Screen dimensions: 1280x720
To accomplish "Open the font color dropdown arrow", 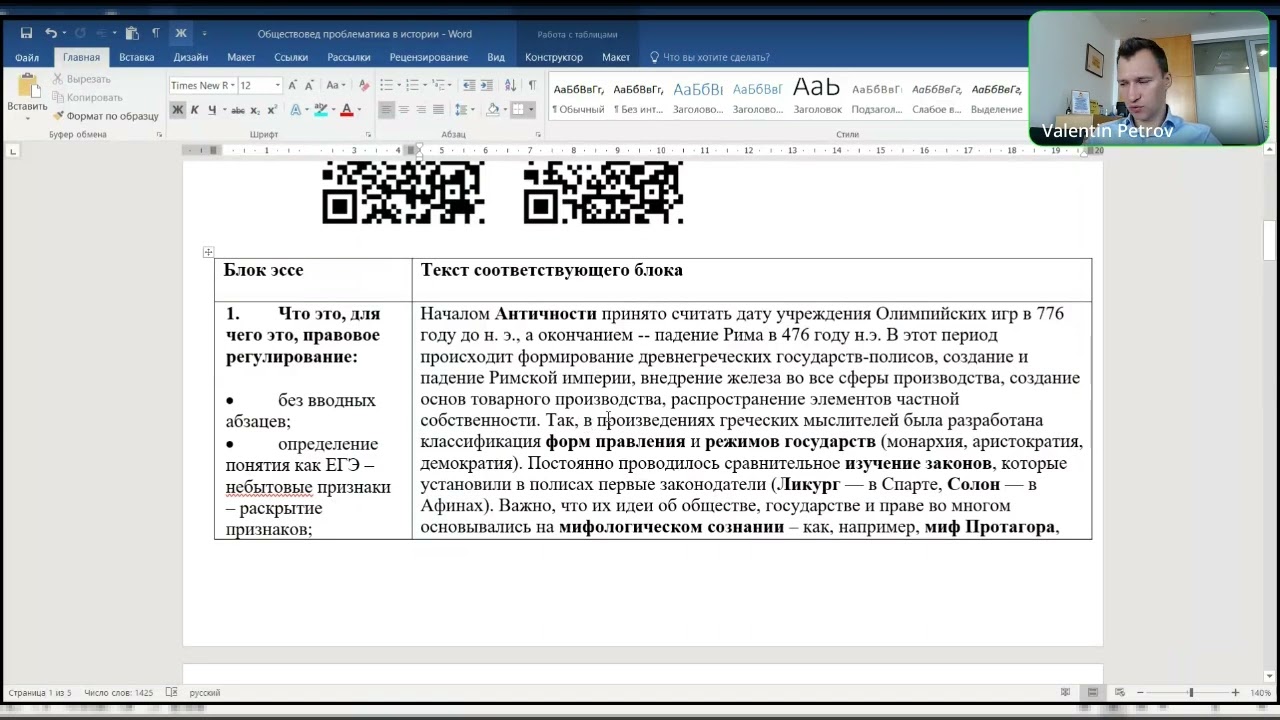I will [359, 110].
